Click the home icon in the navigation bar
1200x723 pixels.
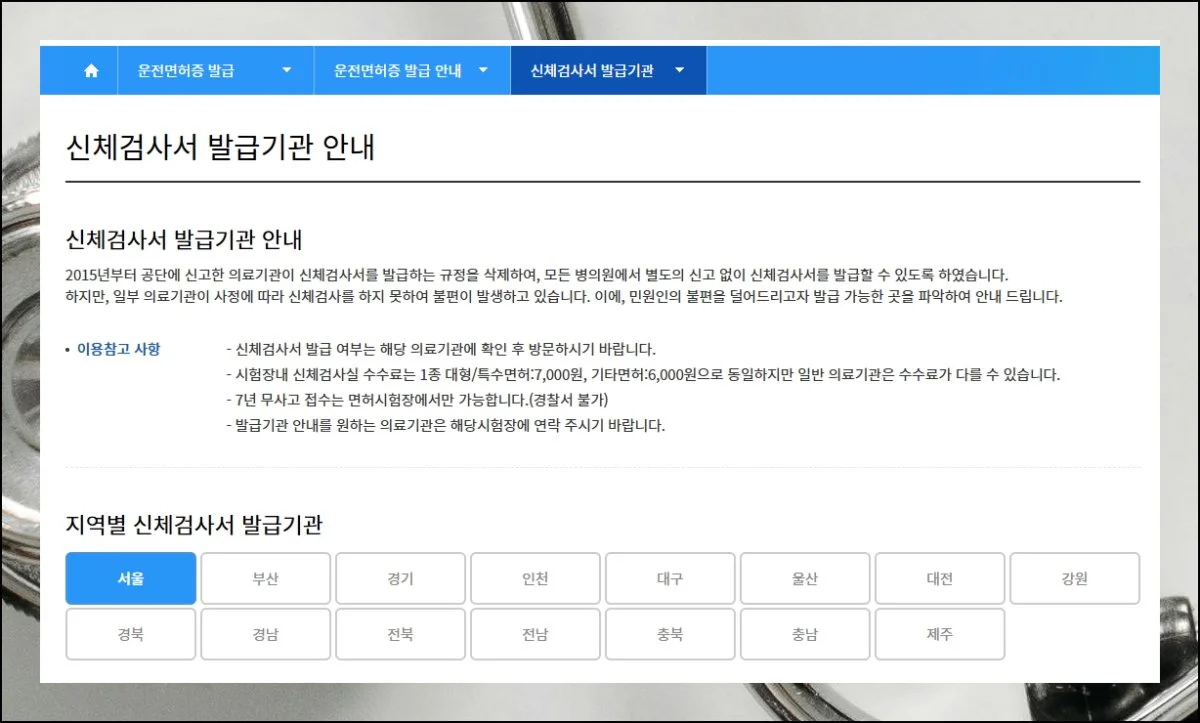(91, 70)
